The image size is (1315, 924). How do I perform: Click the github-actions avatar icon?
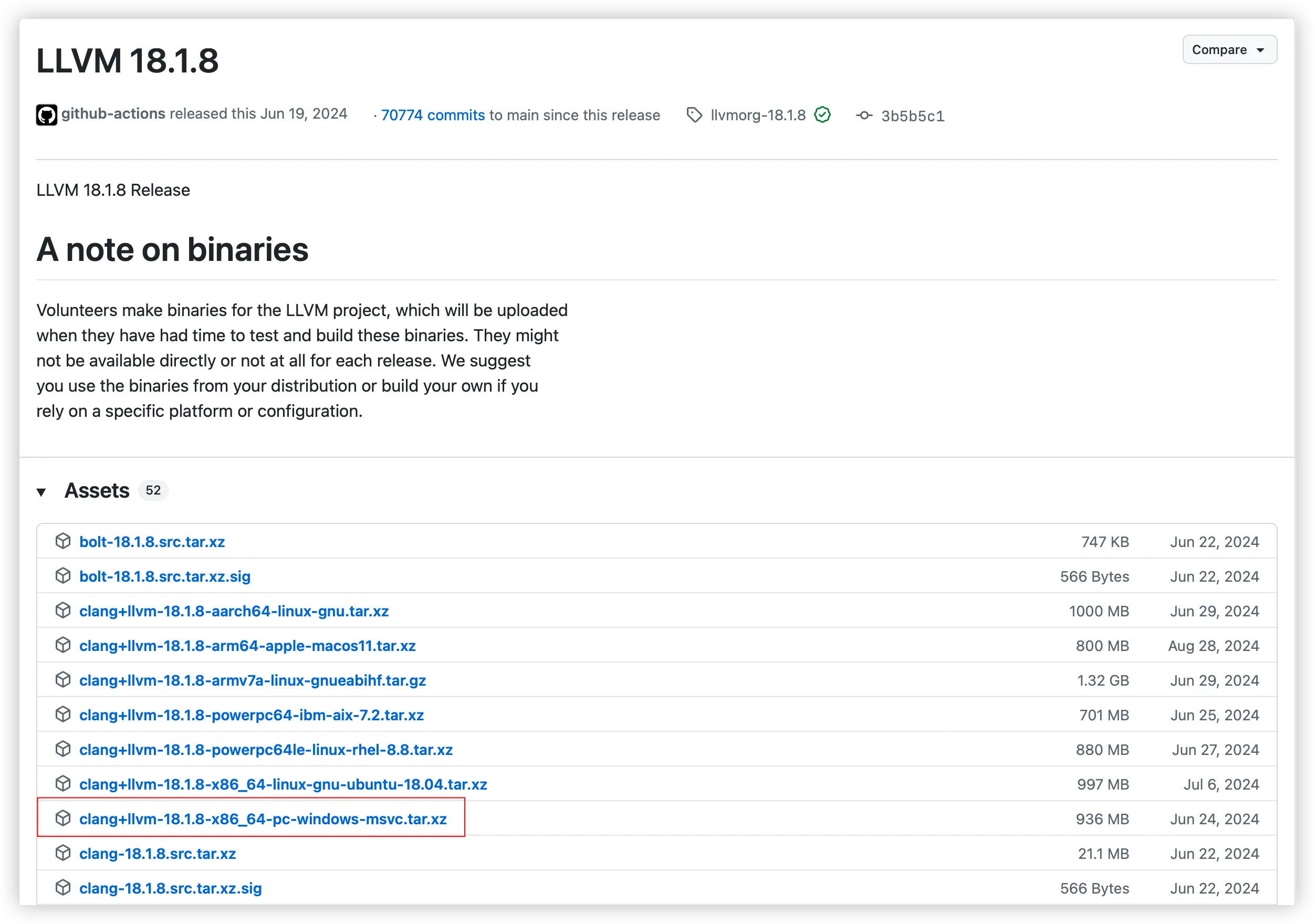[46, 115]
